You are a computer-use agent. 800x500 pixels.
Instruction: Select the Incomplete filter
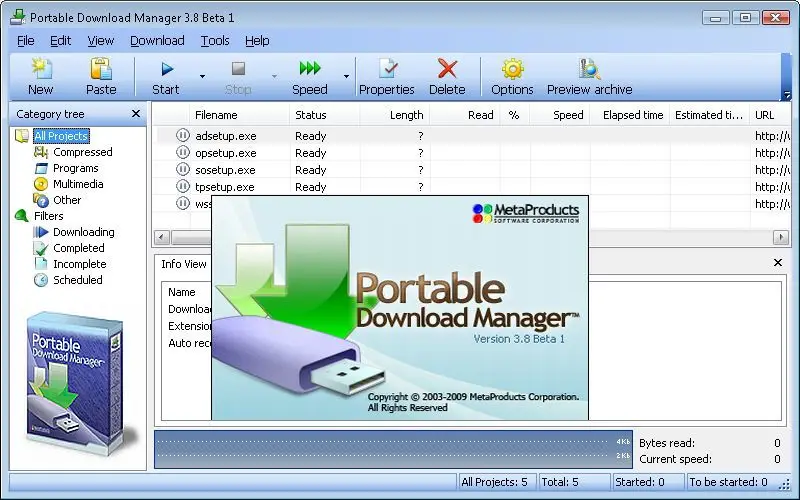click(x=80, y=264)
